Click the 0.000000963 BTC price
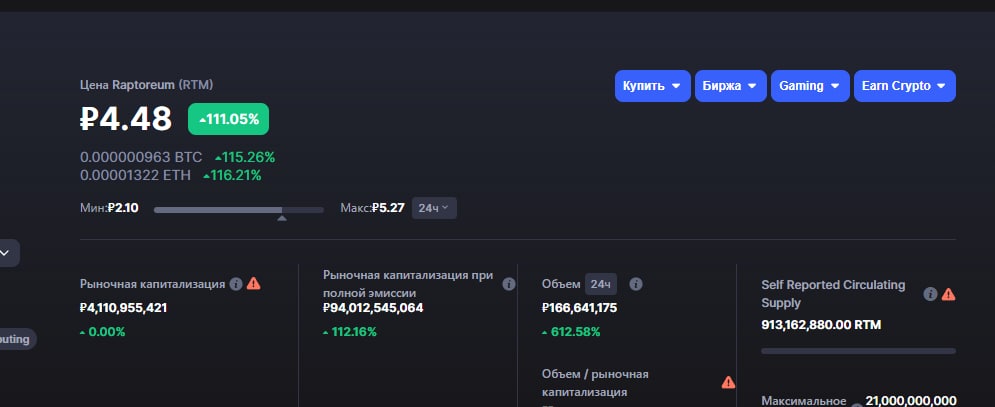 [x=141, y=157]
